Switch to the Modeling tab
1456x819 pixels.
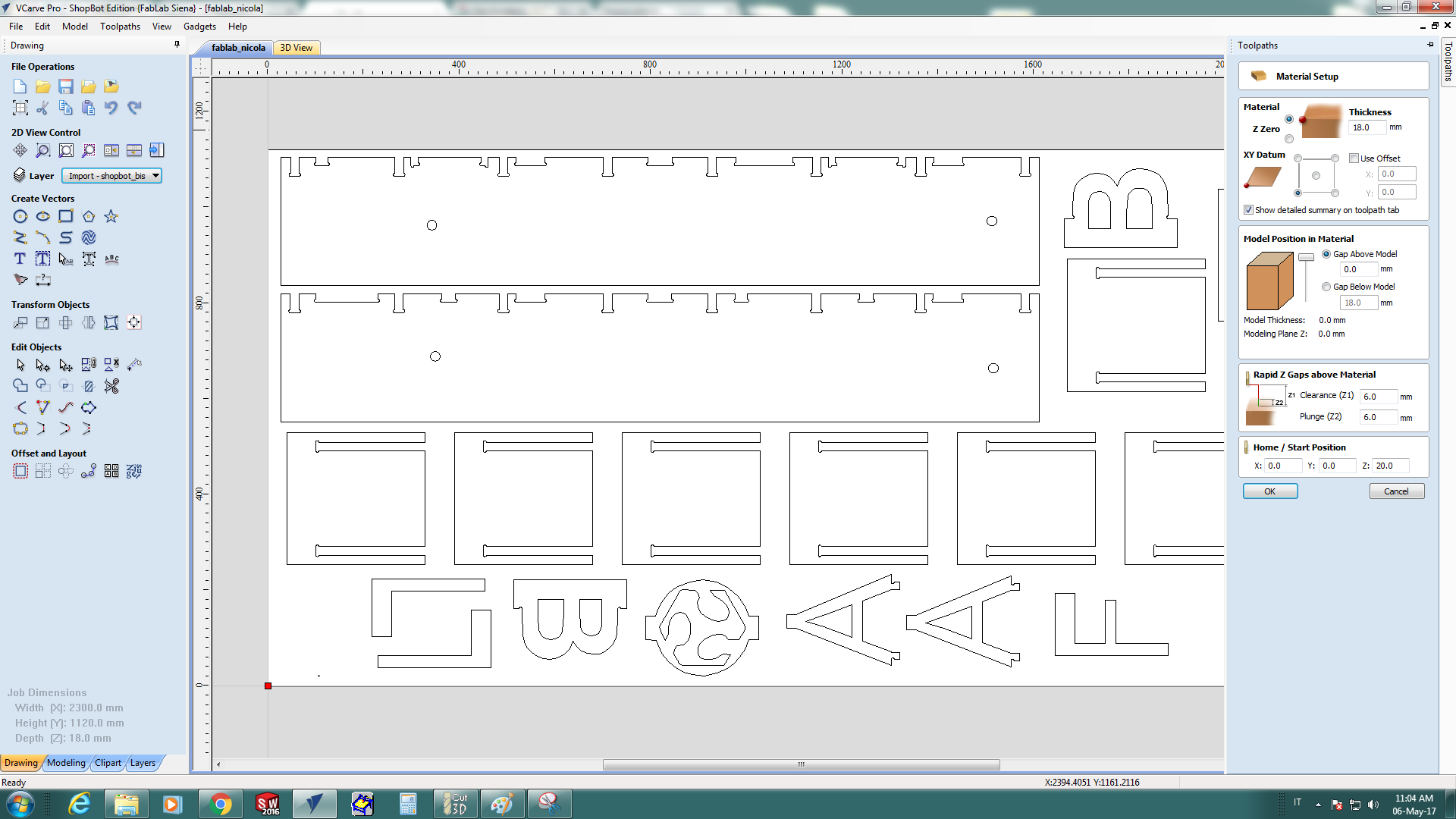67,763
